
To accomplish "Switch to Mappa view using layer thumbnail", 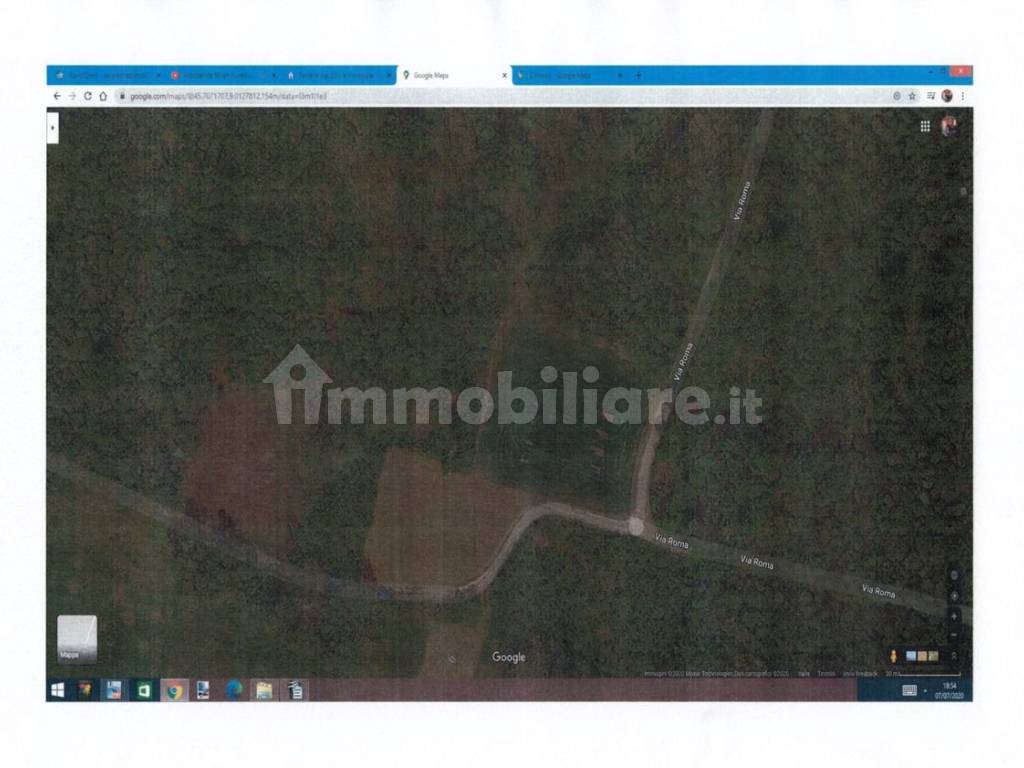I will [77, 638].
